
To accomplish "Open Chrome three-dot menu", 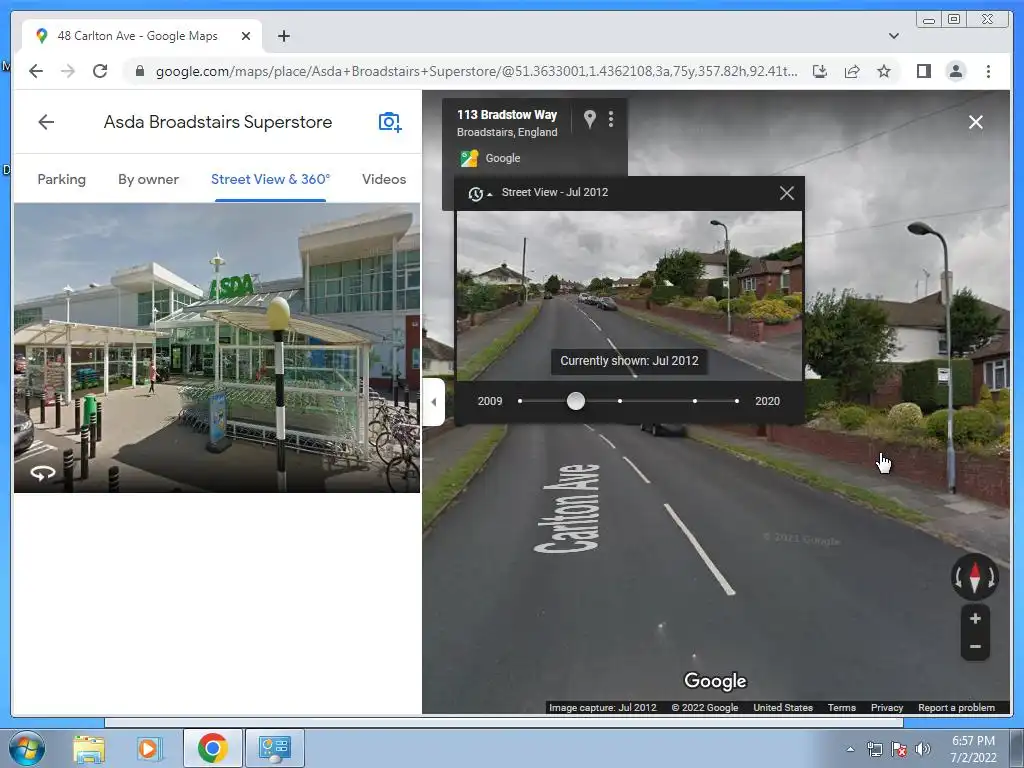I will pos(988,71).
